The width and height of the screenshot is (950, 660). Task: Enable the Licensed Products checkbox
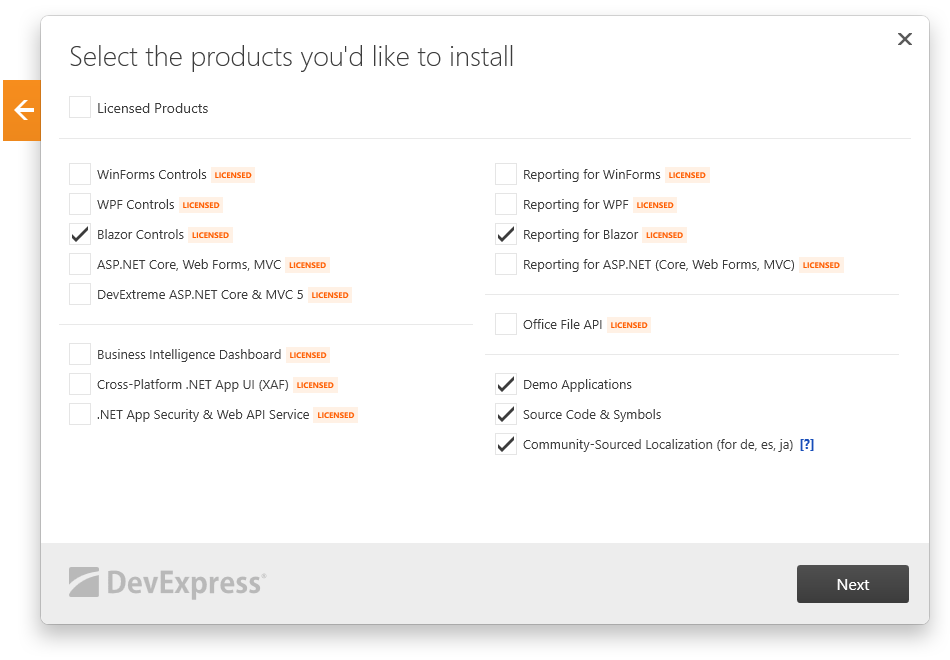click(79, 107)
